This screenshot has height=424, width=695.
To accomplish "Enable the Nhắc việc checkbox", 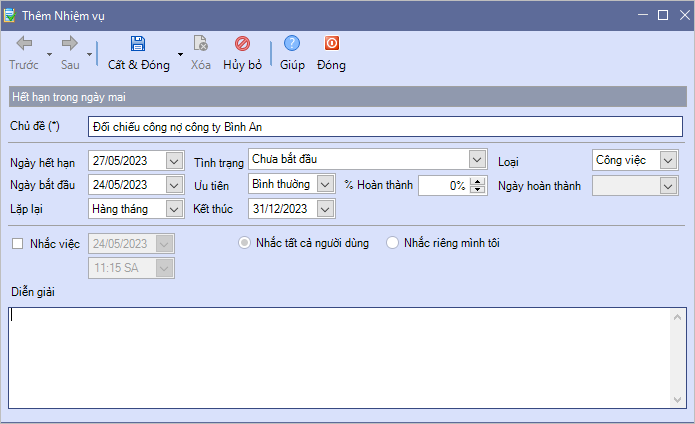I will (x=17, y=243).
